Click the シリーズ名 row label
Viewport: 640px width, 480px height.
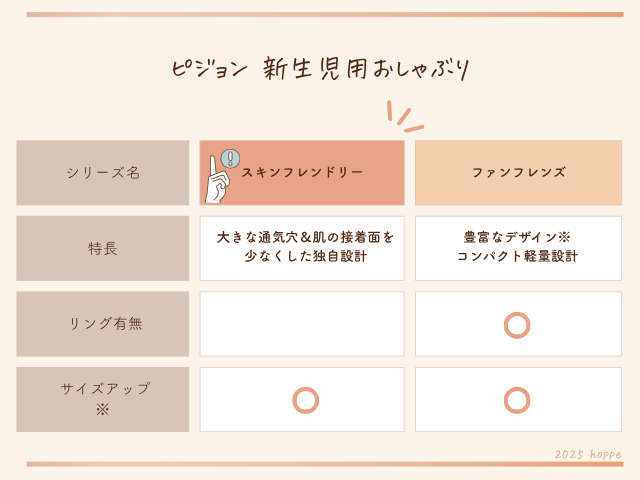[x=103, y=173]
